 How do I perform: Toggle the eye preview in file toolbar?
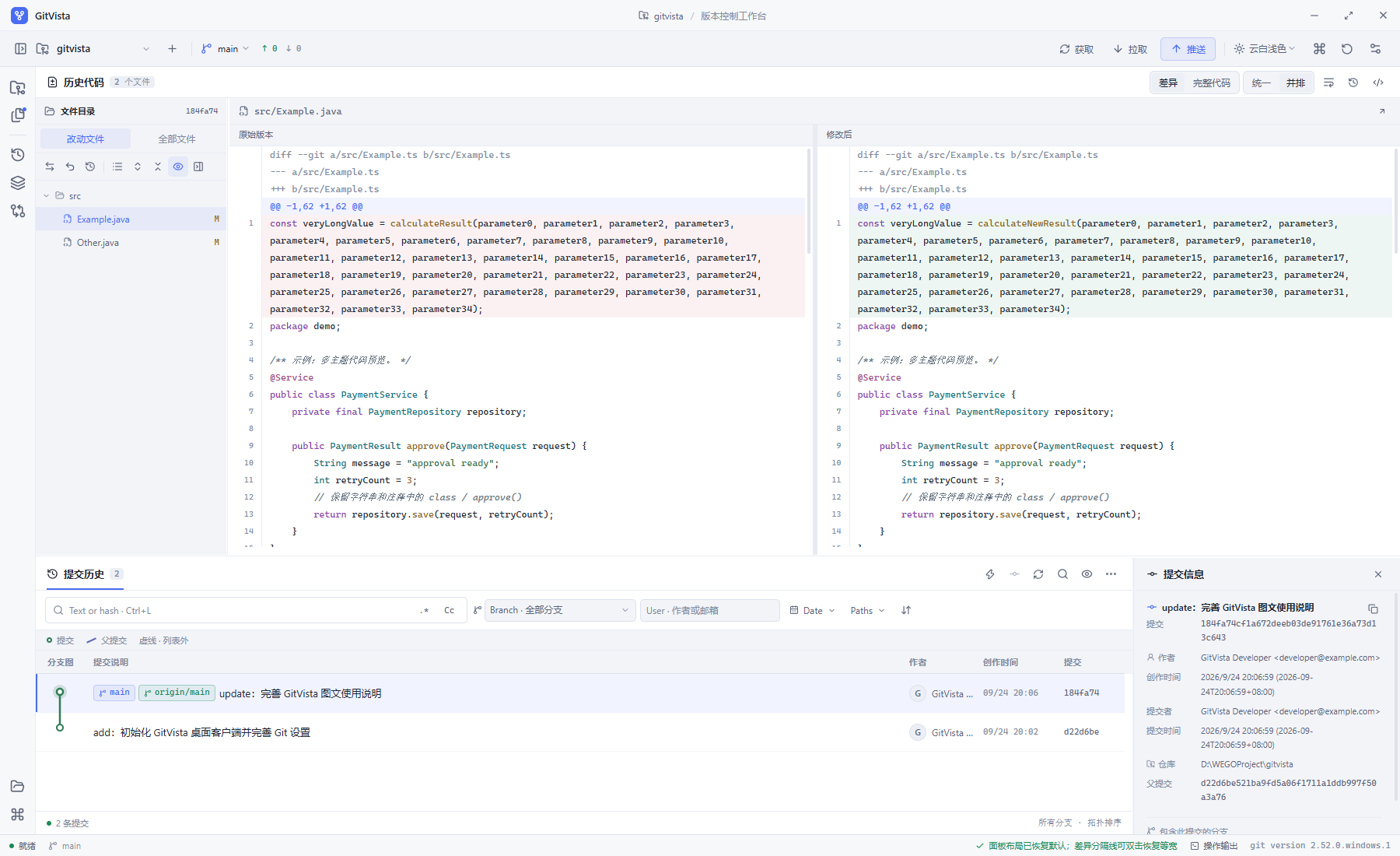pos(178,167)
